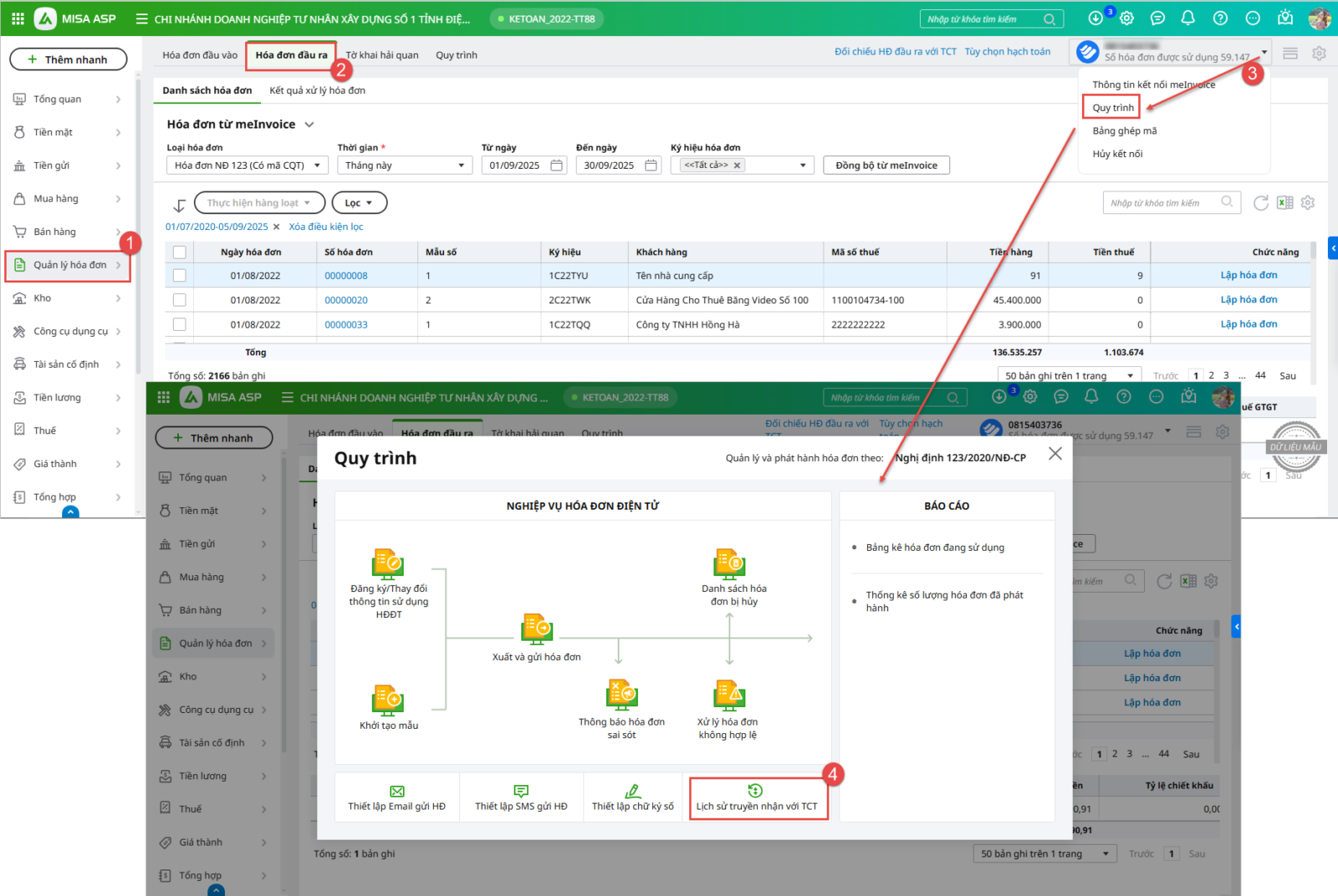Expand the 'Lọc' filter dropdown
1338x896 pixels.
359,203
